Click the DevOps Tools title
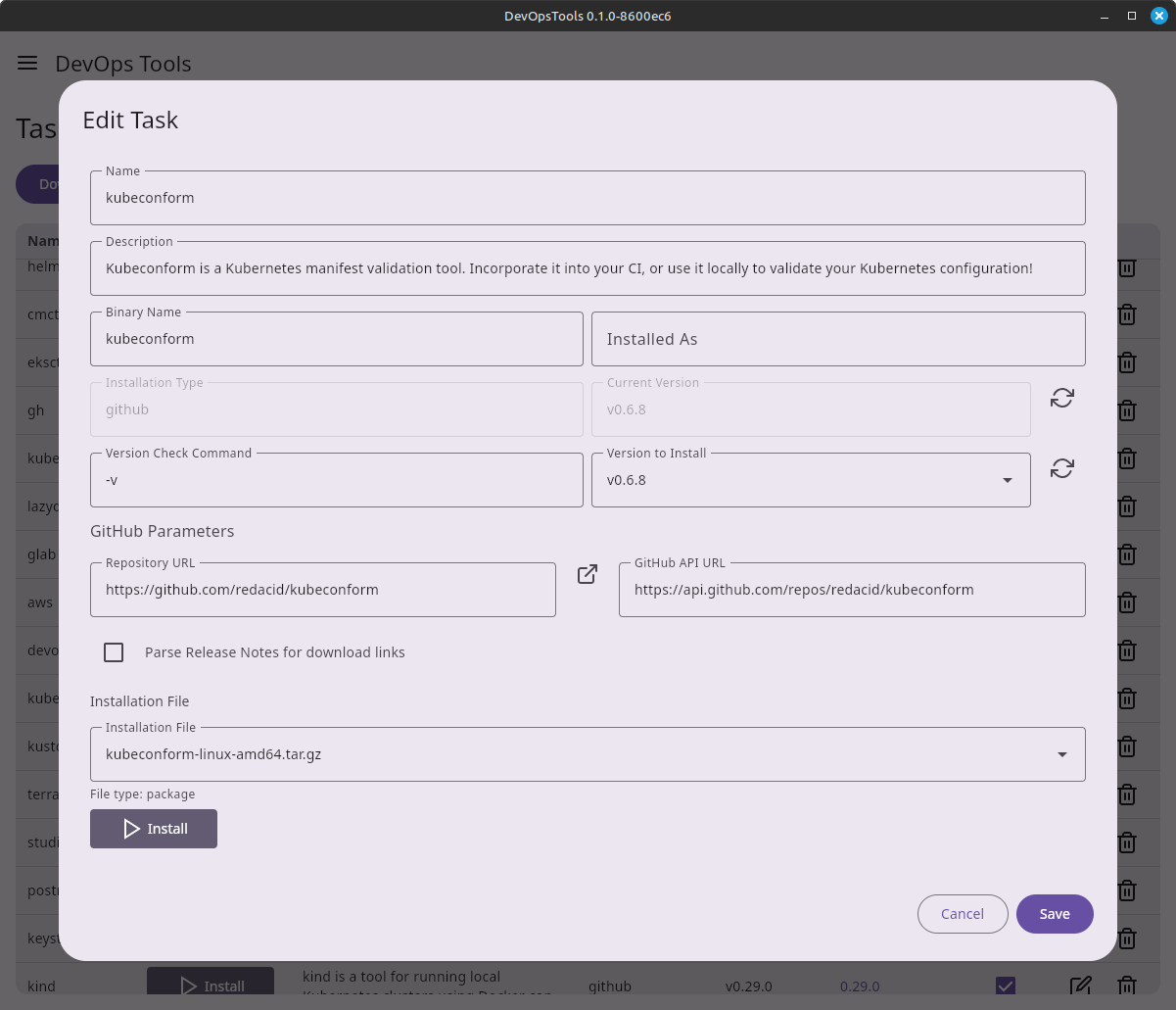 click(x=123, y=63)
